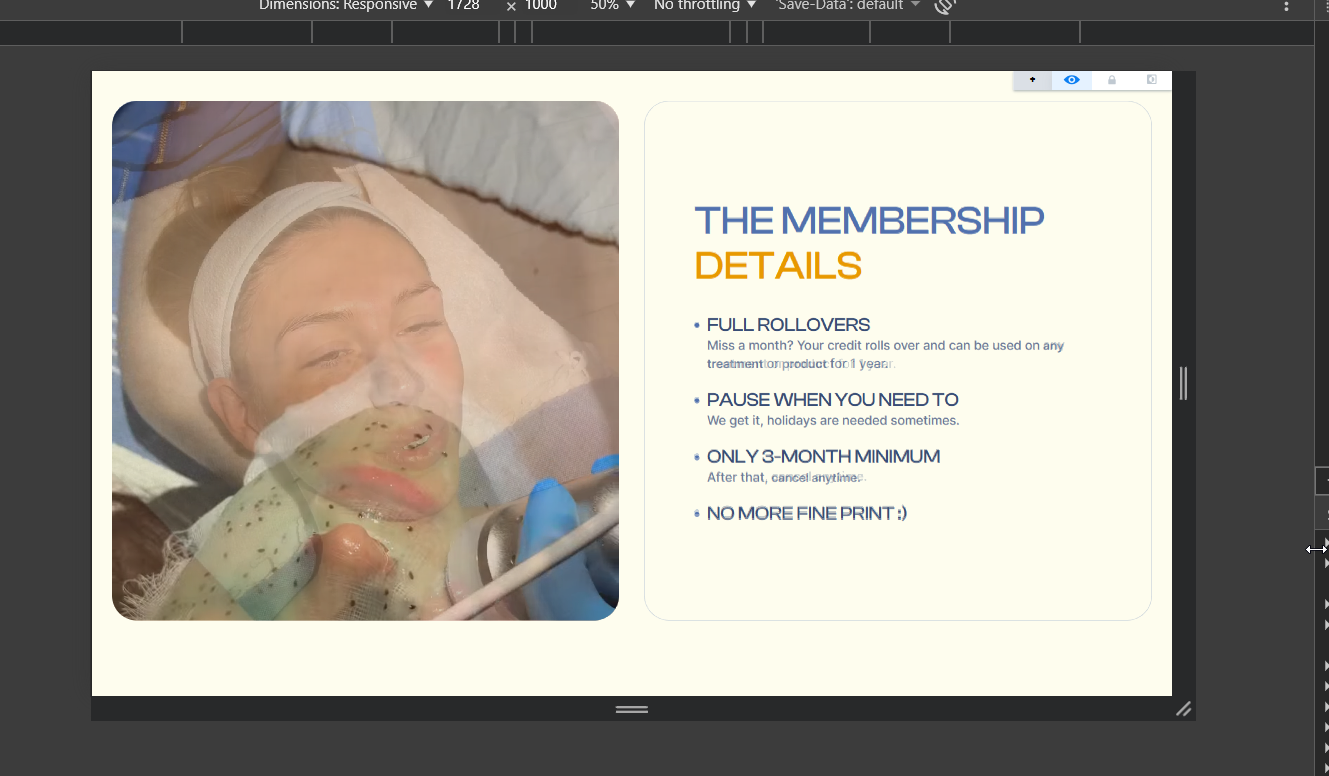Viewport: 1329px width, 776px height.
Task: Click "NO MORE FINE PRINT :)" heading
Action: [x=807, y=514]
